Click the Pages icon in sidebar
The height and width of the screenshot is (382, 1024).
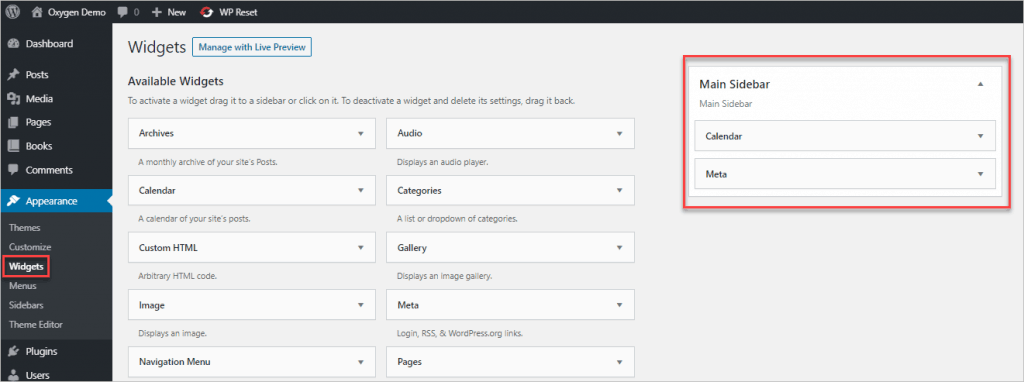point(13,122)
